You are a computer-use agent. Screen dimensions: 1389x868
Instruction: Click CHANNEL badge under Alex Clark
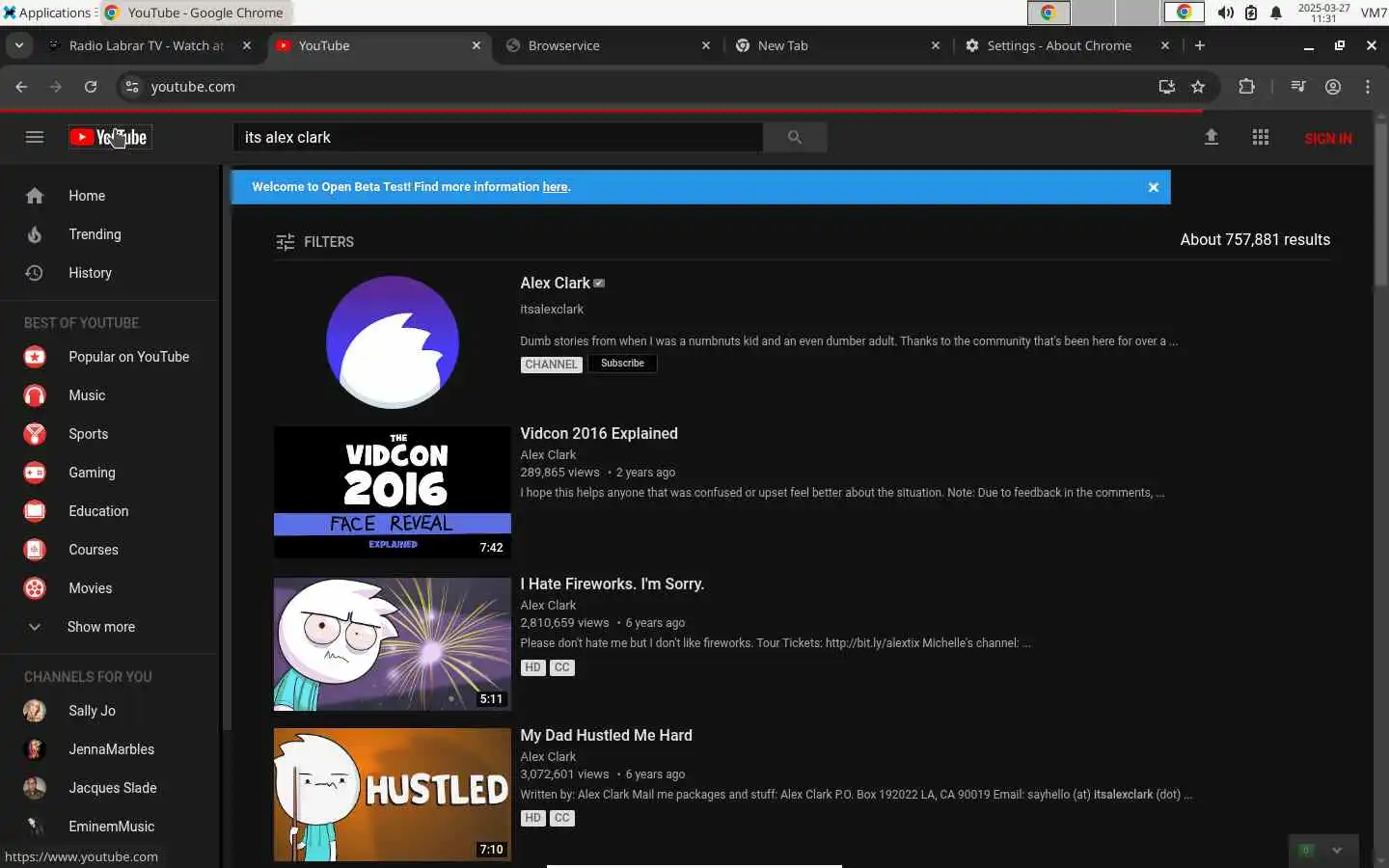pyautogui.click(x=551, y=365)
